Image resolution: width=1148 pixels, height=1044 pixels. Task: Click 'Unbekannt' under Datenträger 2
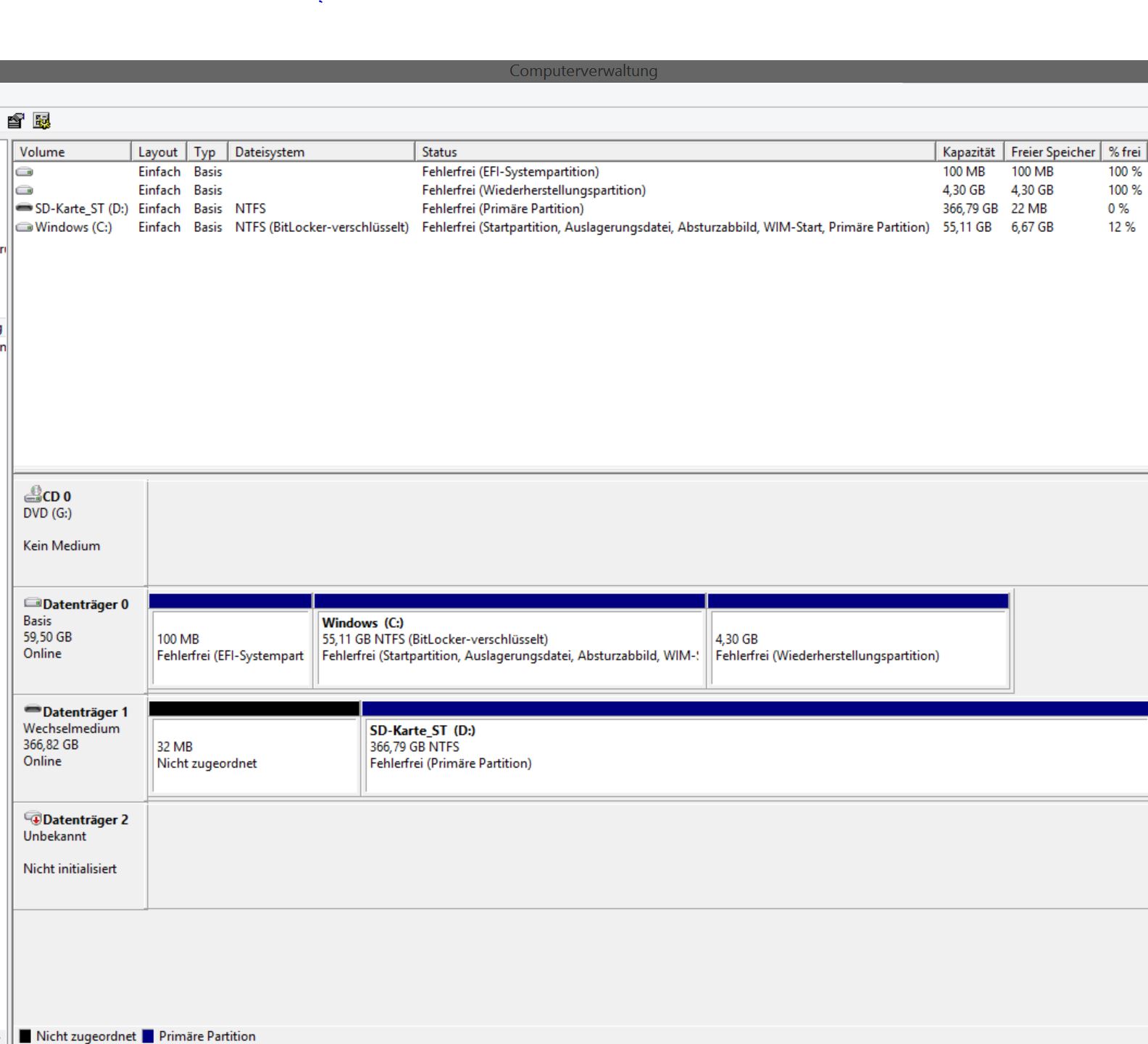(54, 836)
